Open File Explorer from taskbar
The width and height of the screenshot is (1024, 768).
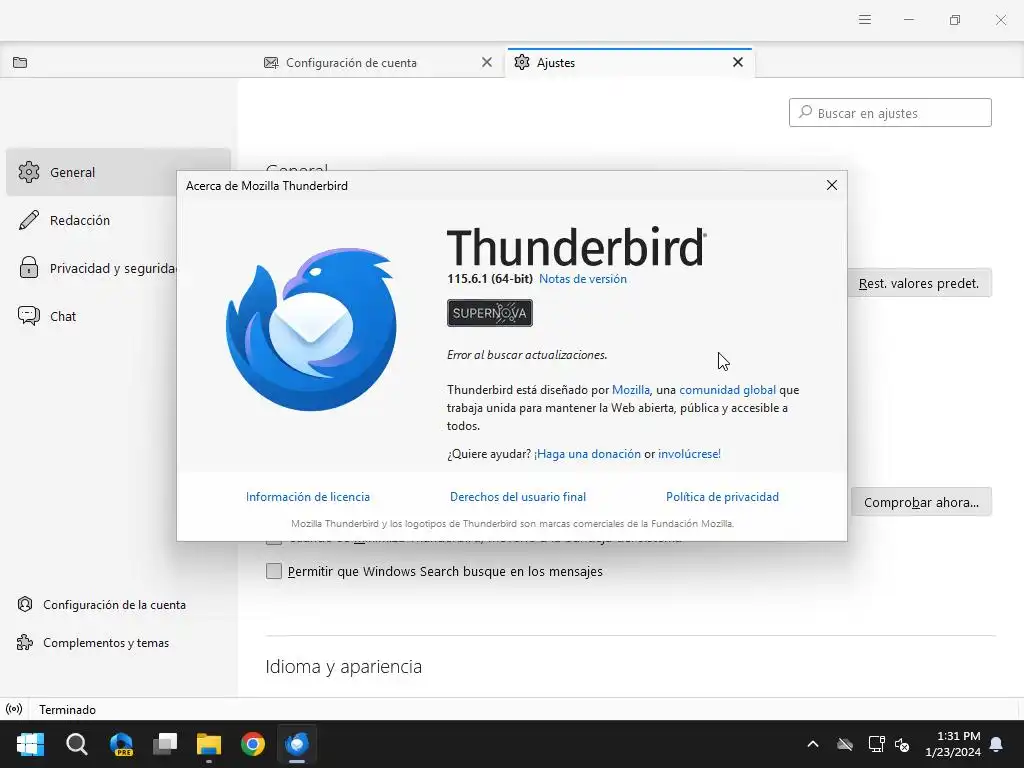[209, 744]
